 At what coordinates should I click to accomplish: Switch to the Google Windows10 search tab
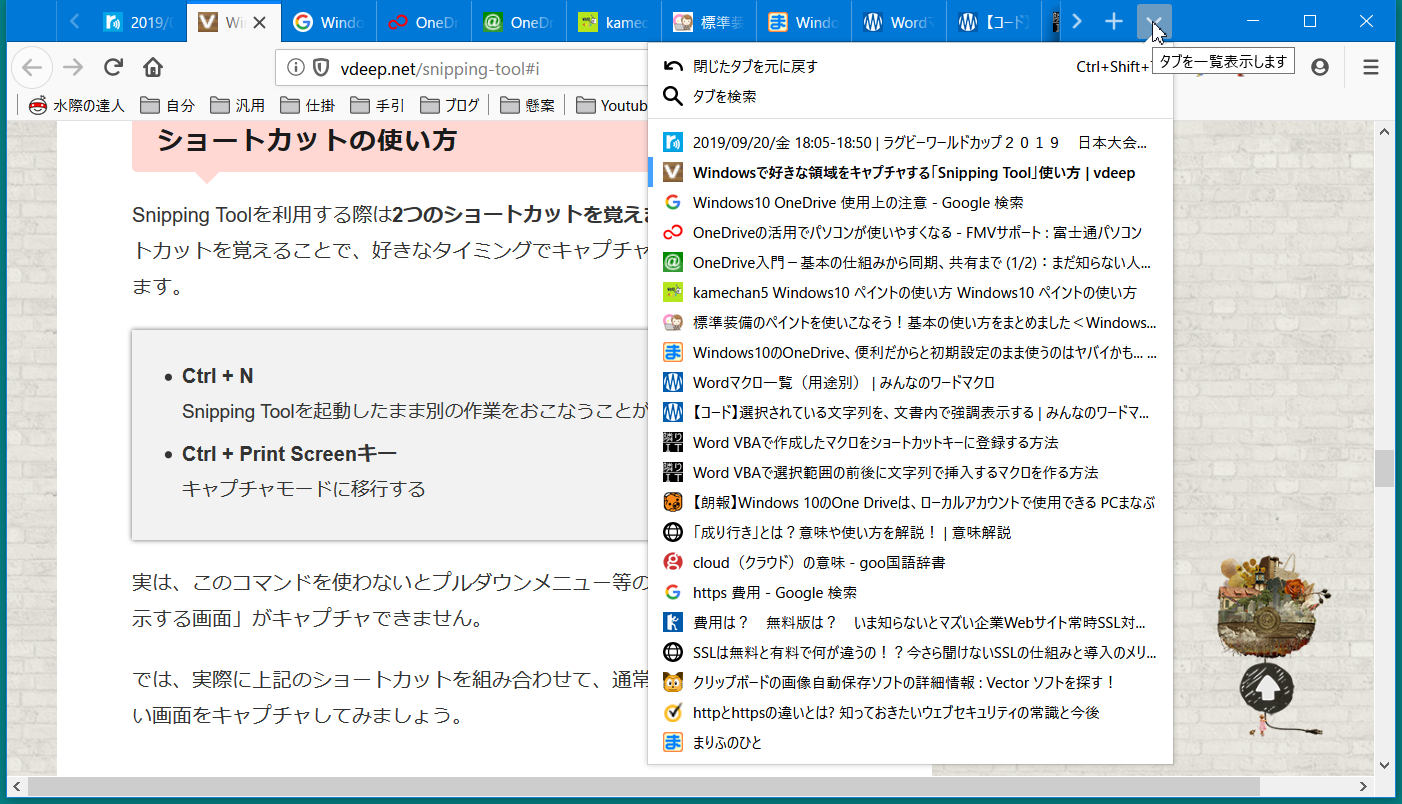(329, 22)
